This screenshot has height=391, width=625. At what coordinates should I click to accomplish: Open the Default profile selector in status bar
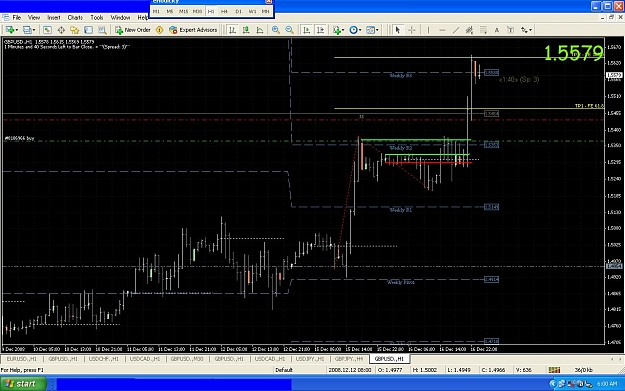point(284,370)
